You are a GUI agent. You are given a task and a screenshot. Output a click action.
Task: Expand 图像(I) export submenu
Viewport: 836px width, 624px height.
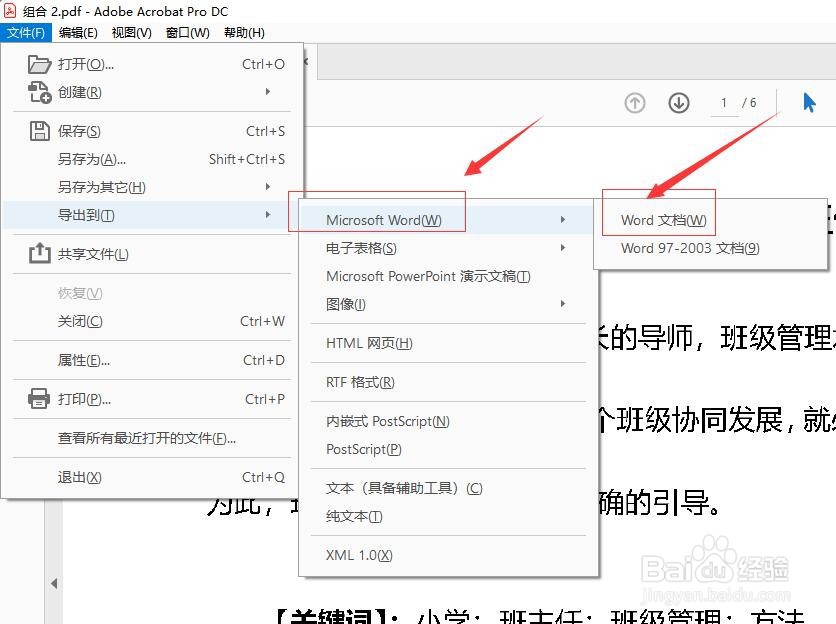[x=447, y=304]
